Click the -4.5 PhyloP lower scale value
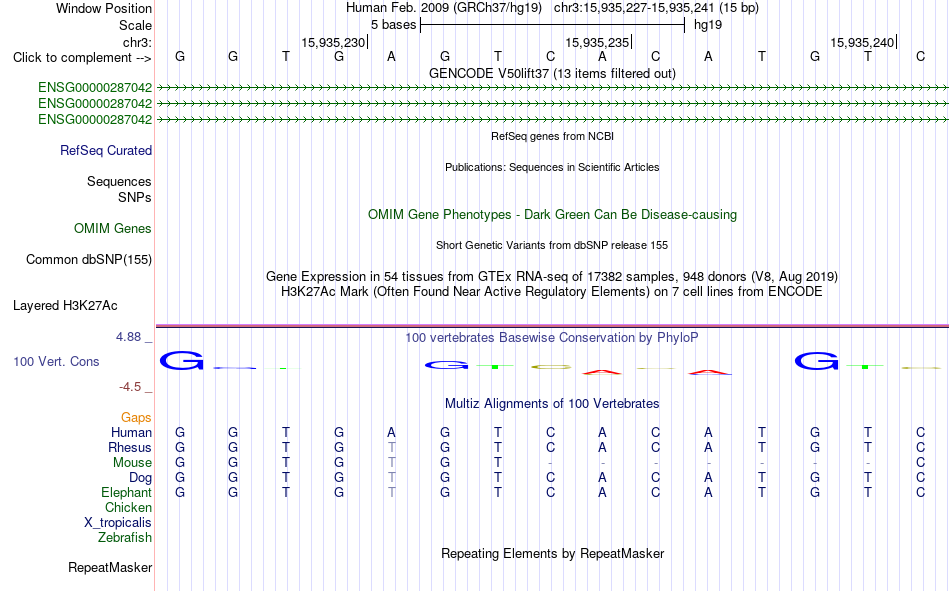 [130, 387]
